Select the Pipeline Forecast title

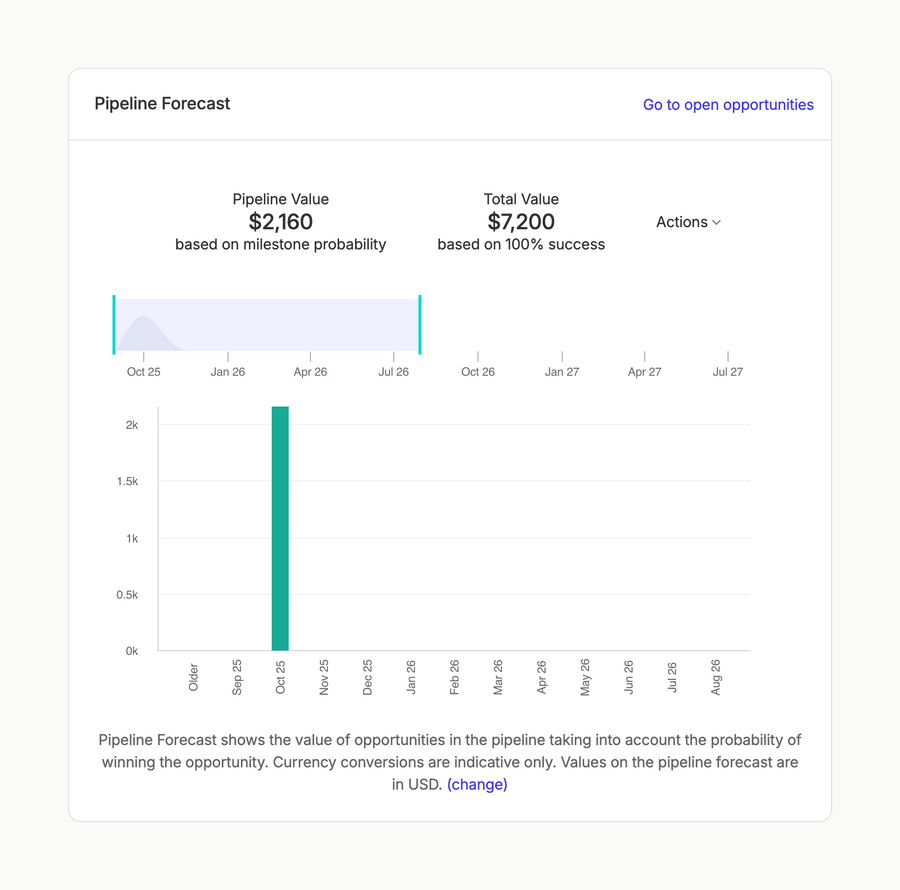coord(162,103)
